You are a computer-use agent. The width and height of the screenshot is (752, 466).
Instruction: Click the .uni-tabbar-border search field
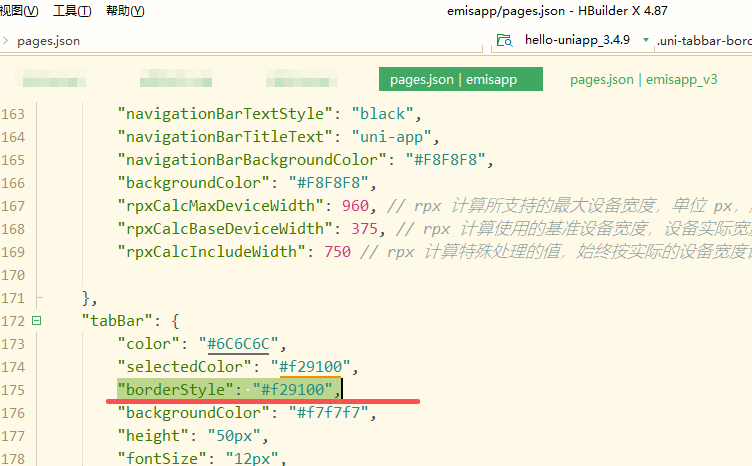pos(703,41)
